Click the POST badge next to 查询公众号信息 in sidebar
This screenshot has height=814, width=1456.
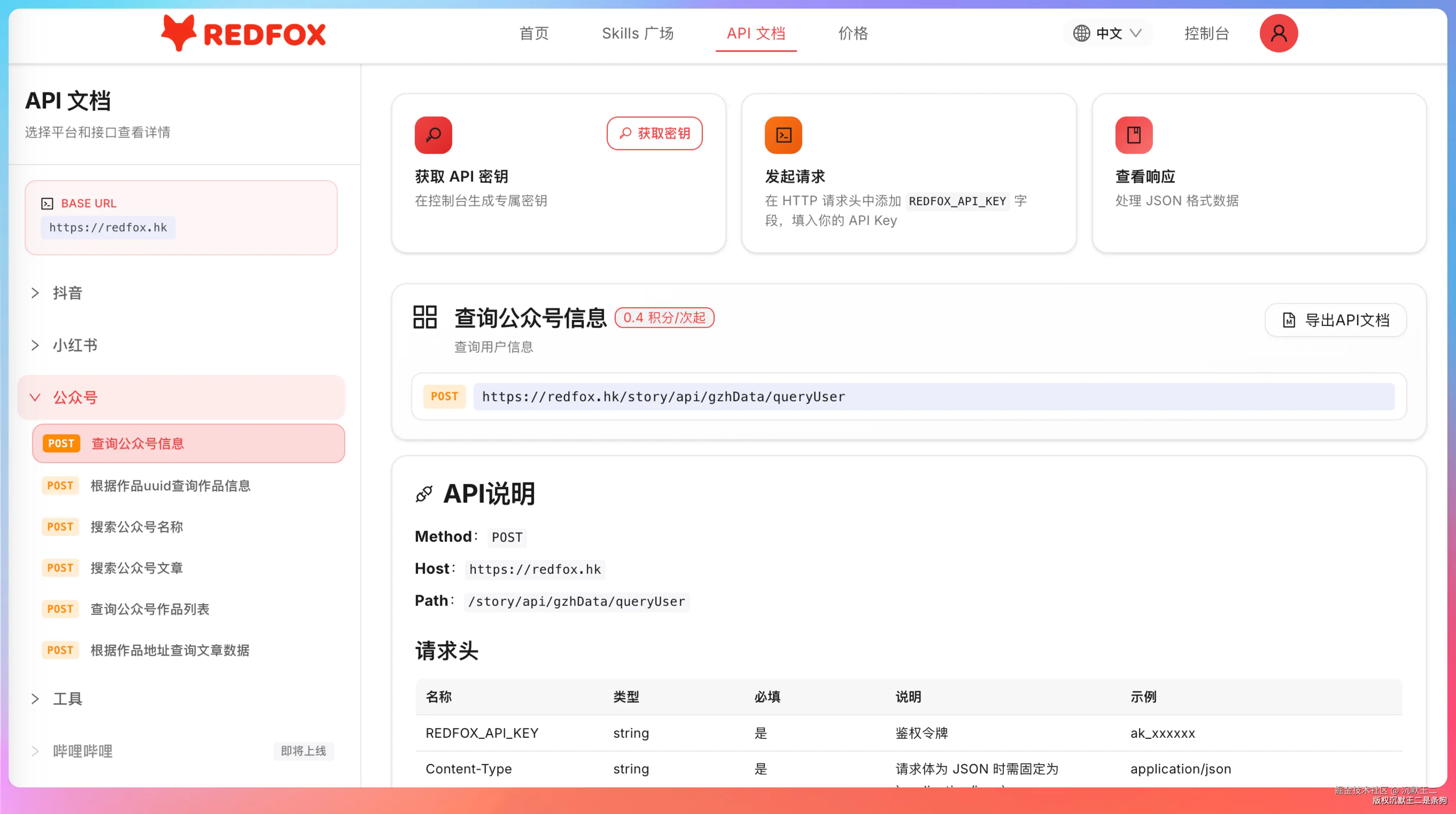pos(61,443)
